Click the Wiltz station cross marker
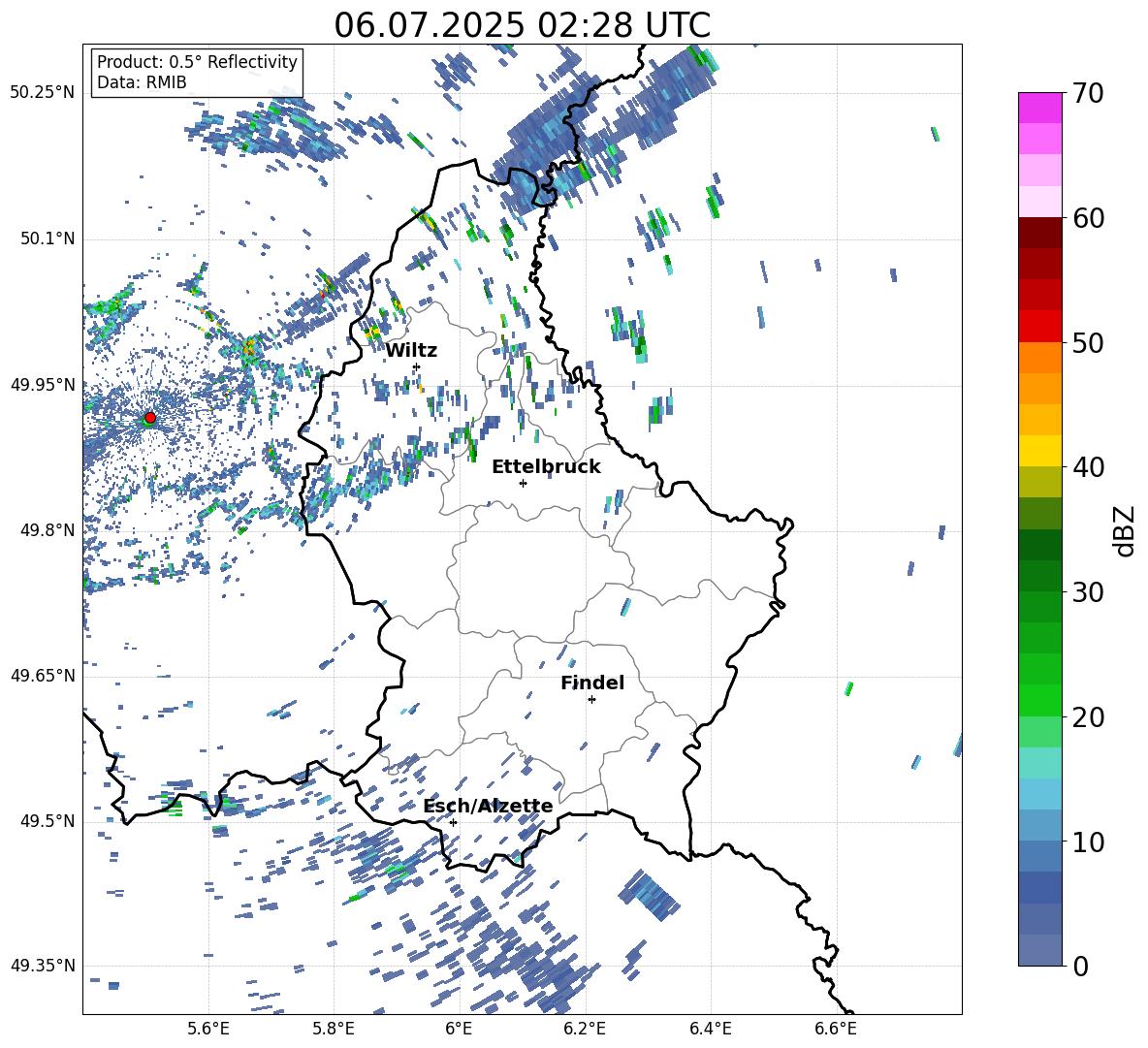The image size is (1148, 1048). pyautogui.click(x=417, y=366)
